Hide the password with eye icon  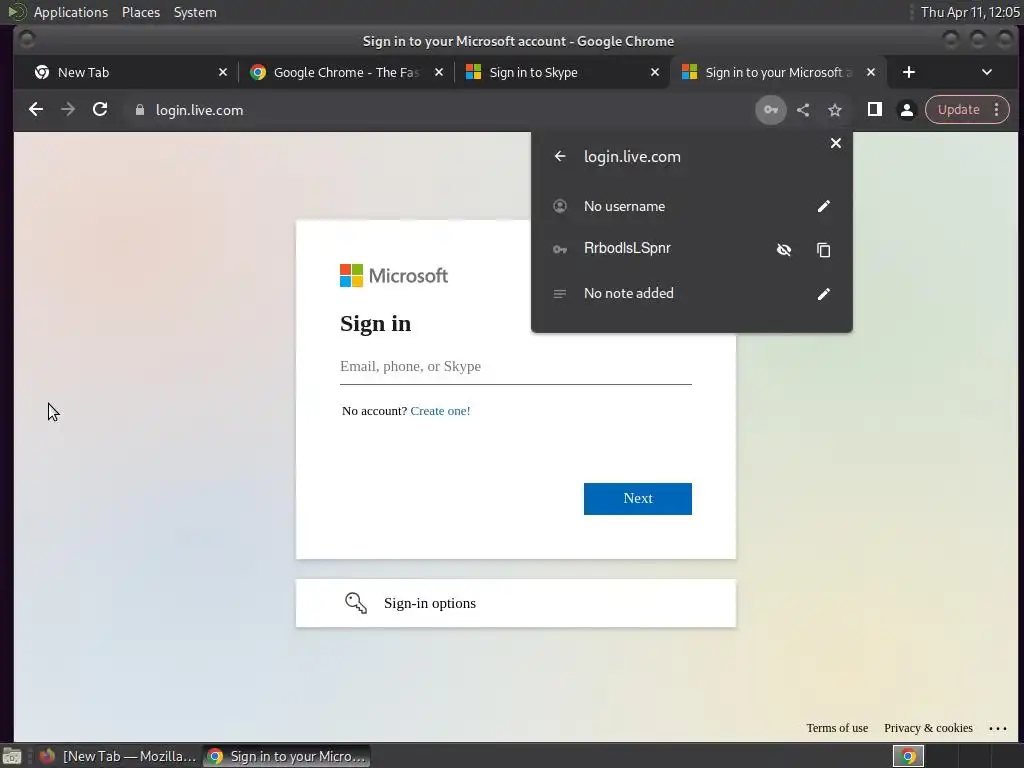point(784,249)
